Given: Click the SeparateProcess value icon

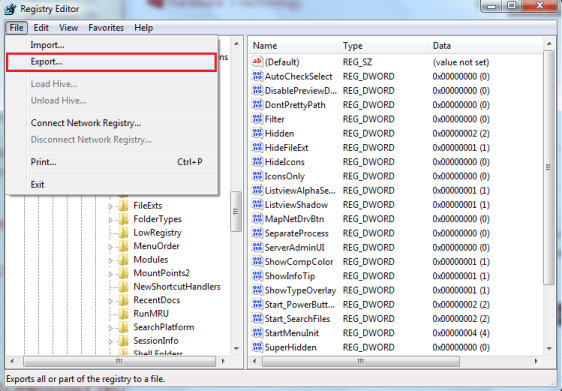Looking at the screenshot, I should tap(257, 233).
